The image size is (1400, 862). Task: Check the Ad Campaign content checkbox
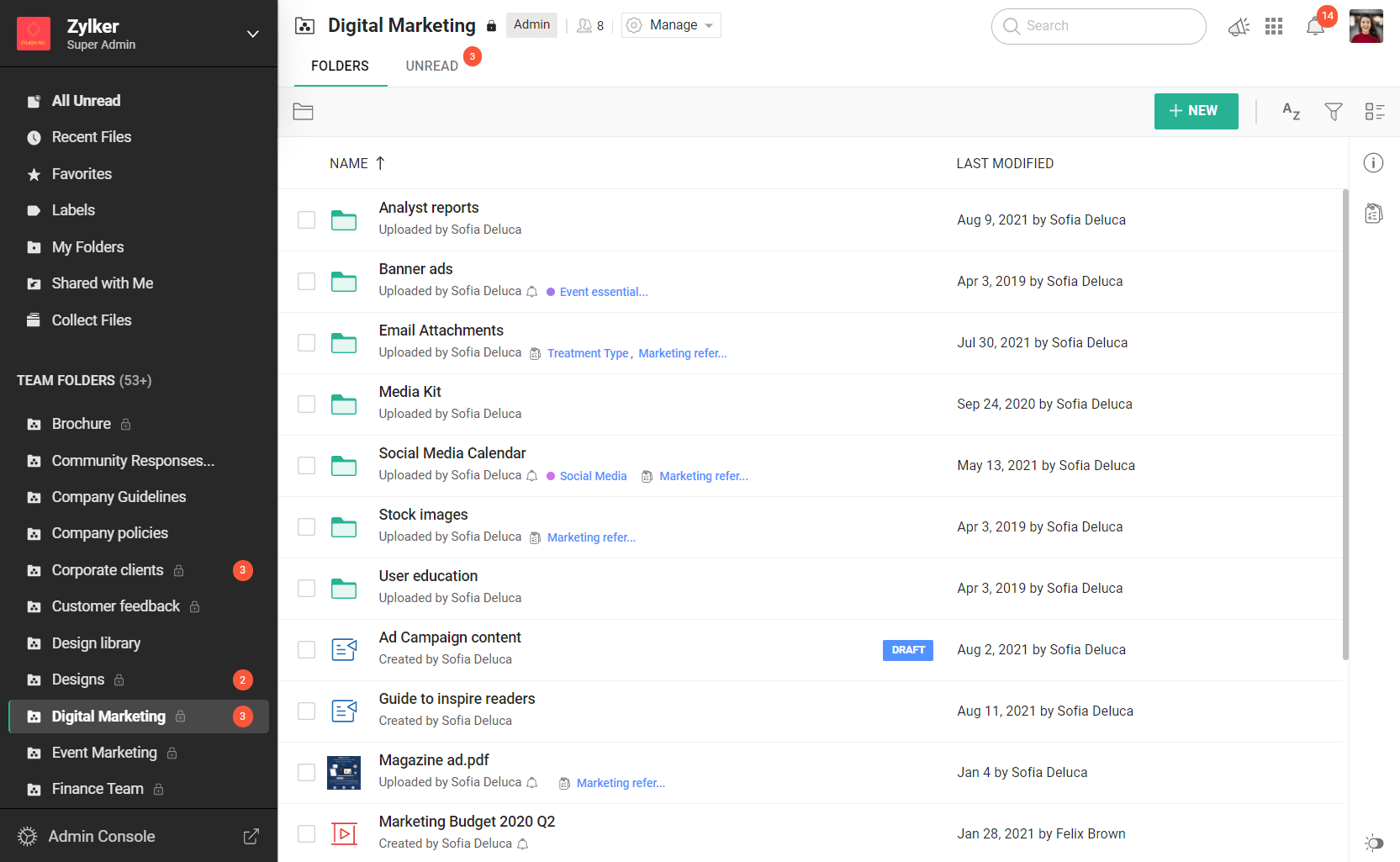(307, 650)
